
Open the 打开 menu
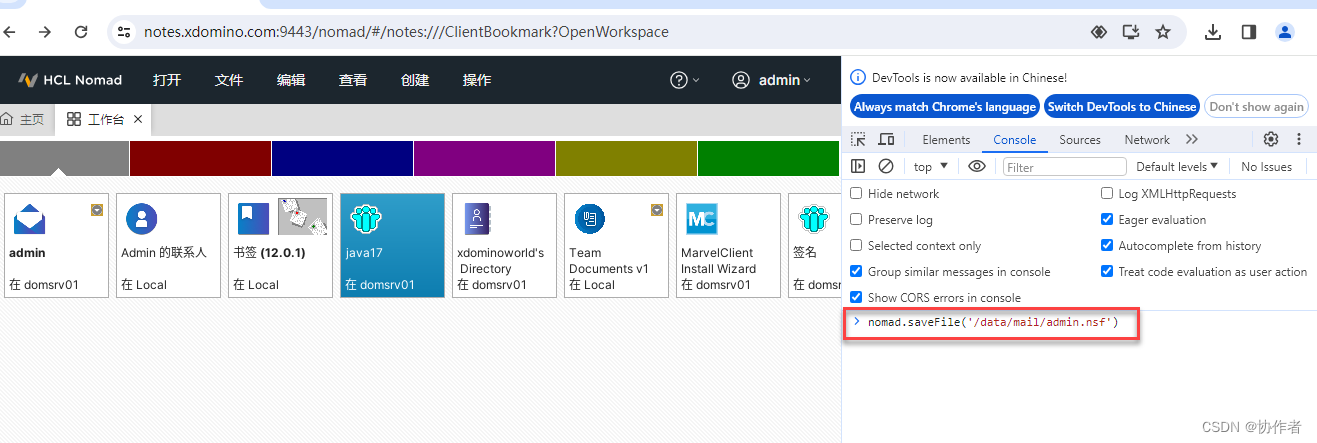(167, 80)
